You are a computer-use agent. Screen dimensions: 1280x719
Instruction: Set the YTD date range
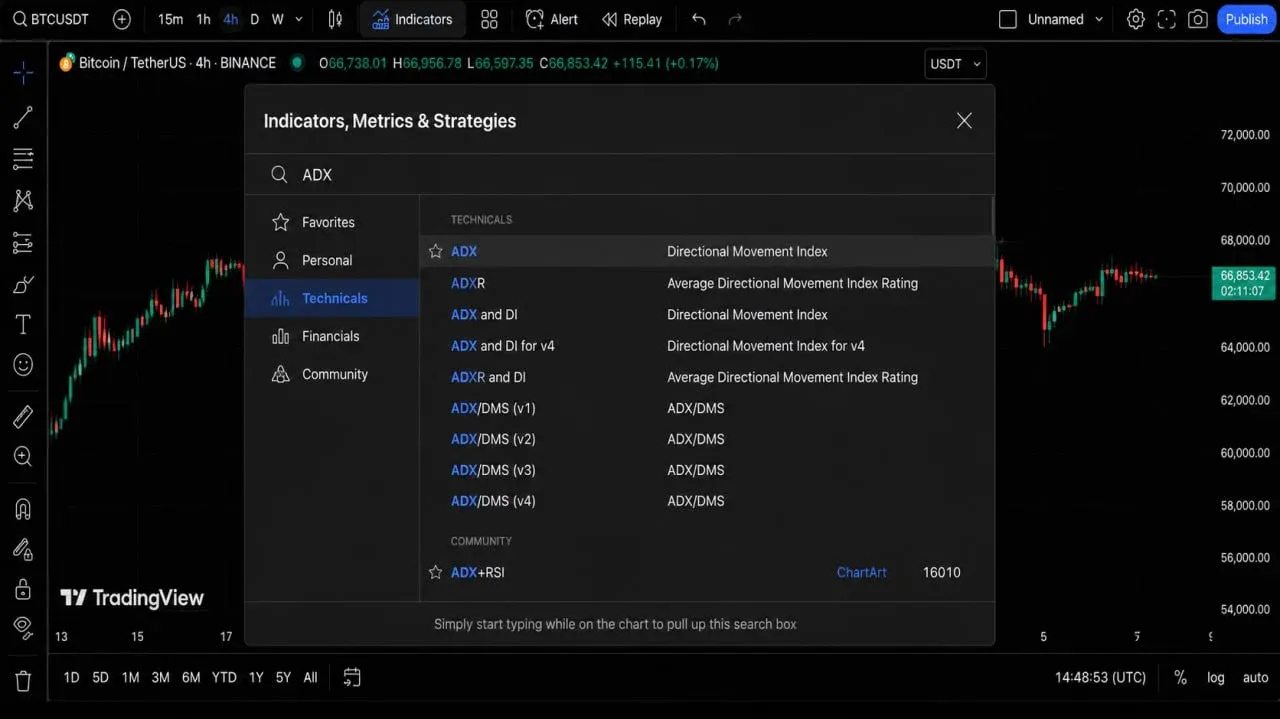pos(224,677)
